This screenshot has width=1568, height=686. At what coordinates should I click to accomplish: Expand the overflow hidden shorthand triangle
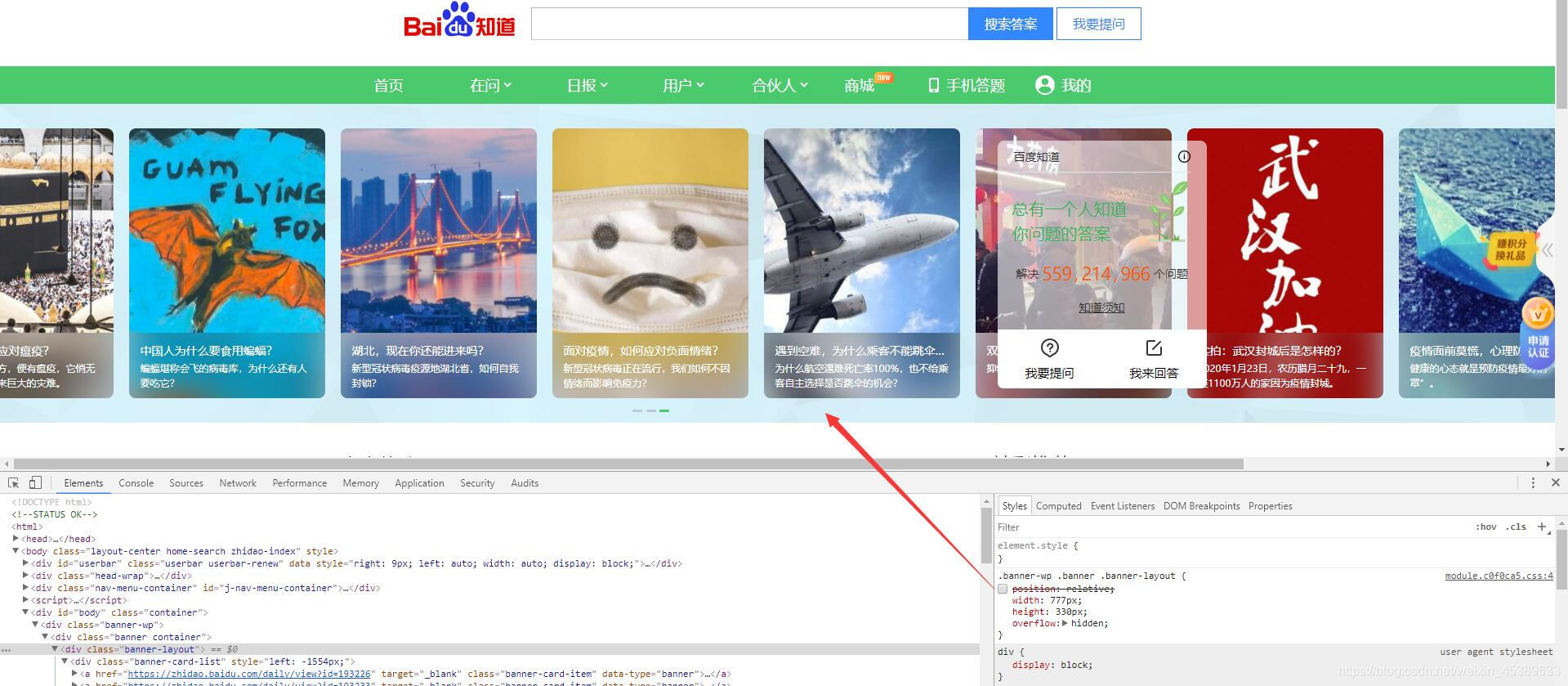(1065, 623)
